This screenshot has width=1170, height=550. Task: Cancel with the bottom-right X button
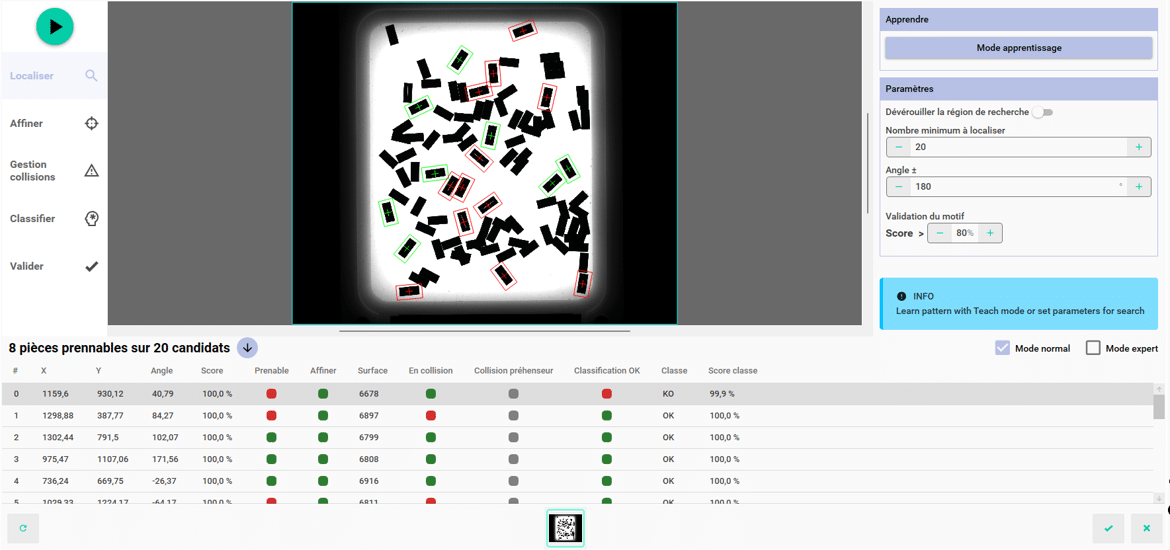[x=1146, y=528]
